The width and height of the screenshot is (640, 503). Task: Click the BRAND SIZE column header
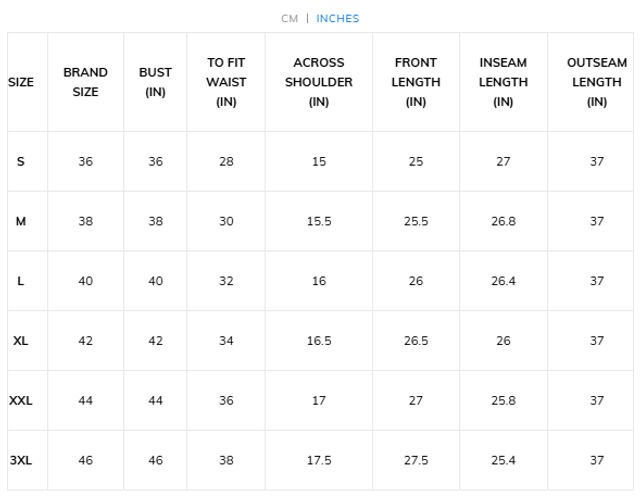(85, 82)
